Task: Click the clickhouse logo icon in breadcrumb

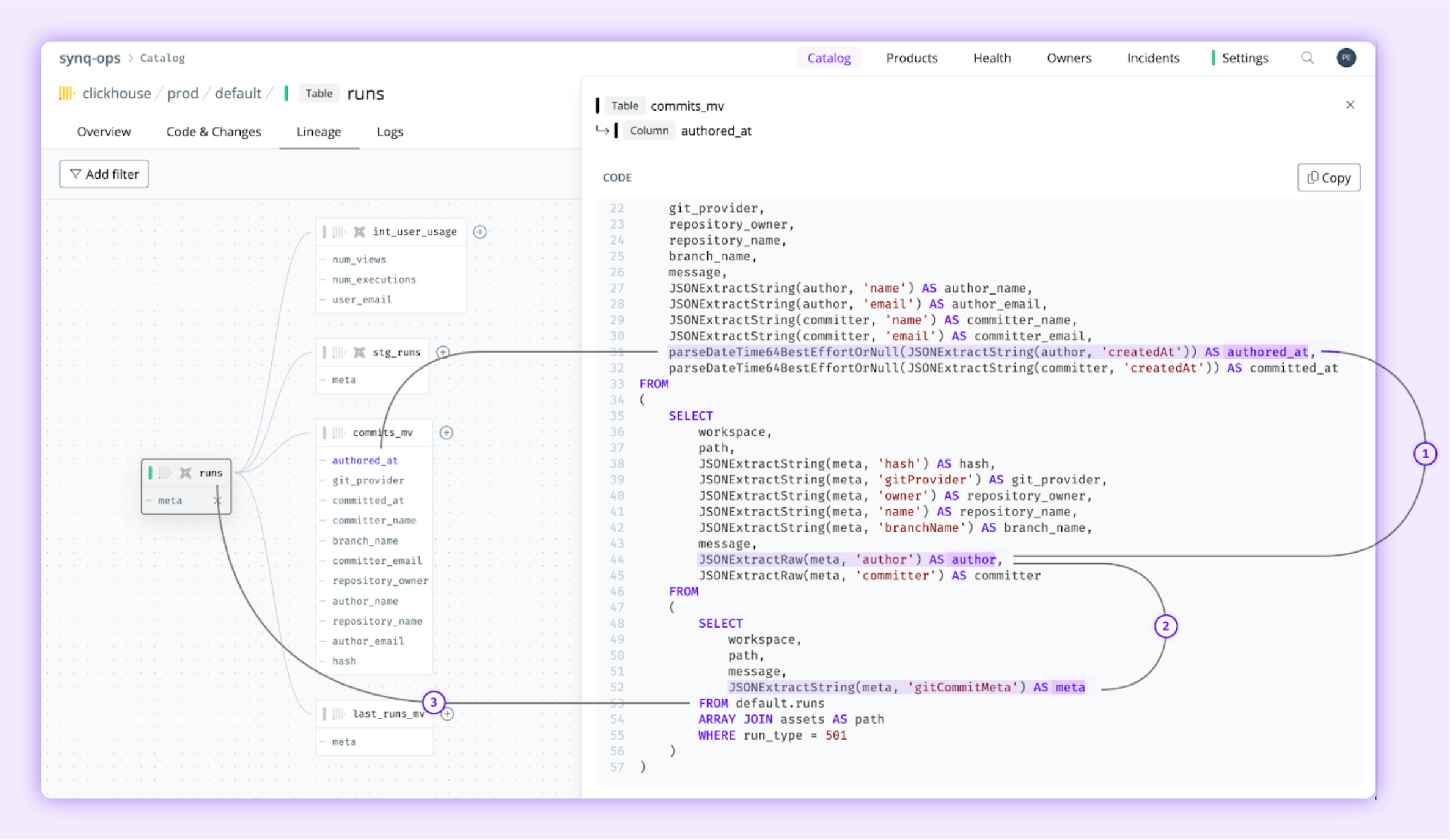Action: point(67,93)
